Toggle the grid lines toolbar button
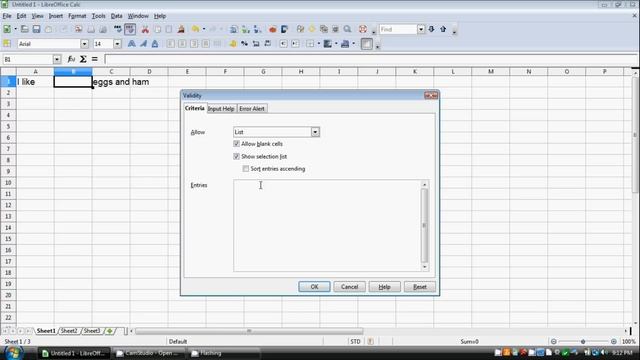 367,44
